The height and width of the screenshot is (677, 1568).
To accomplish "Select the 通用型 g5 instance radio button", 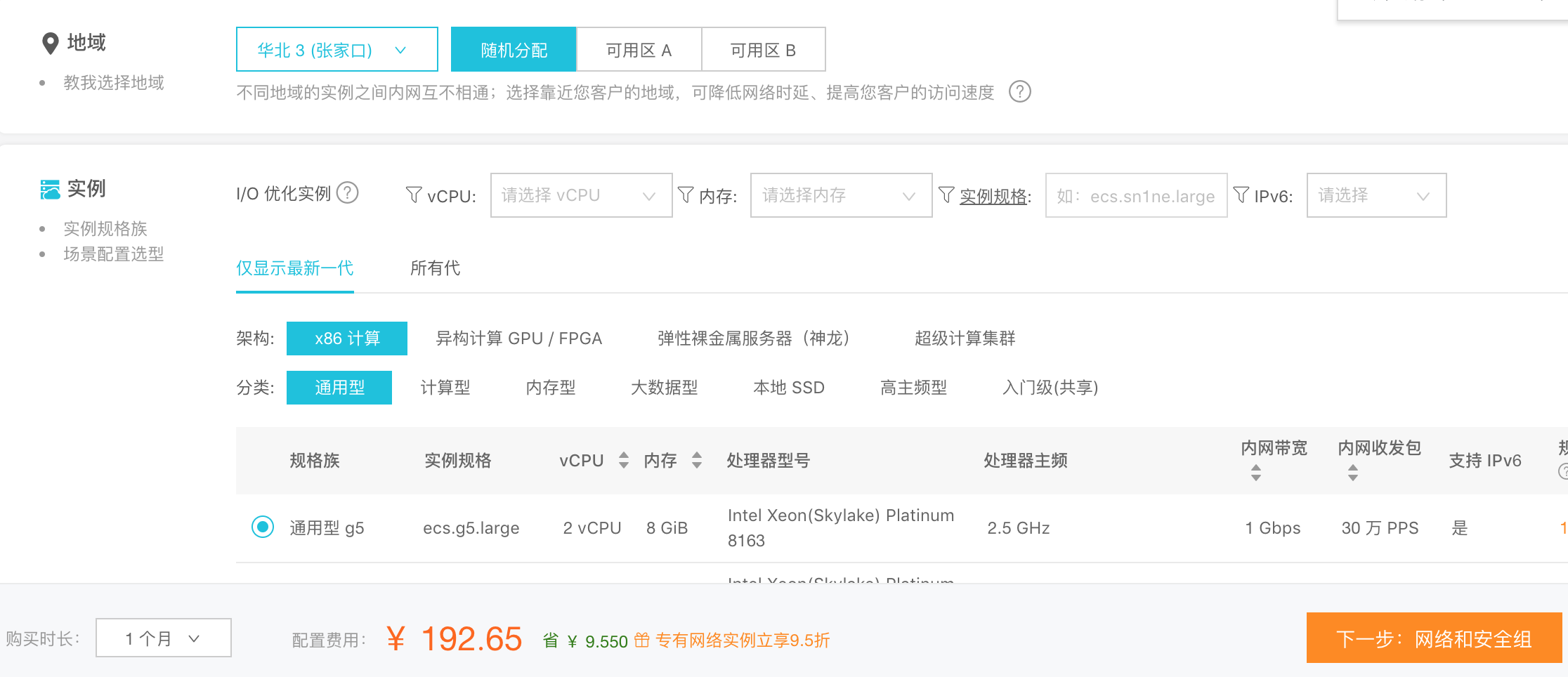I will [x=263, y=527].
